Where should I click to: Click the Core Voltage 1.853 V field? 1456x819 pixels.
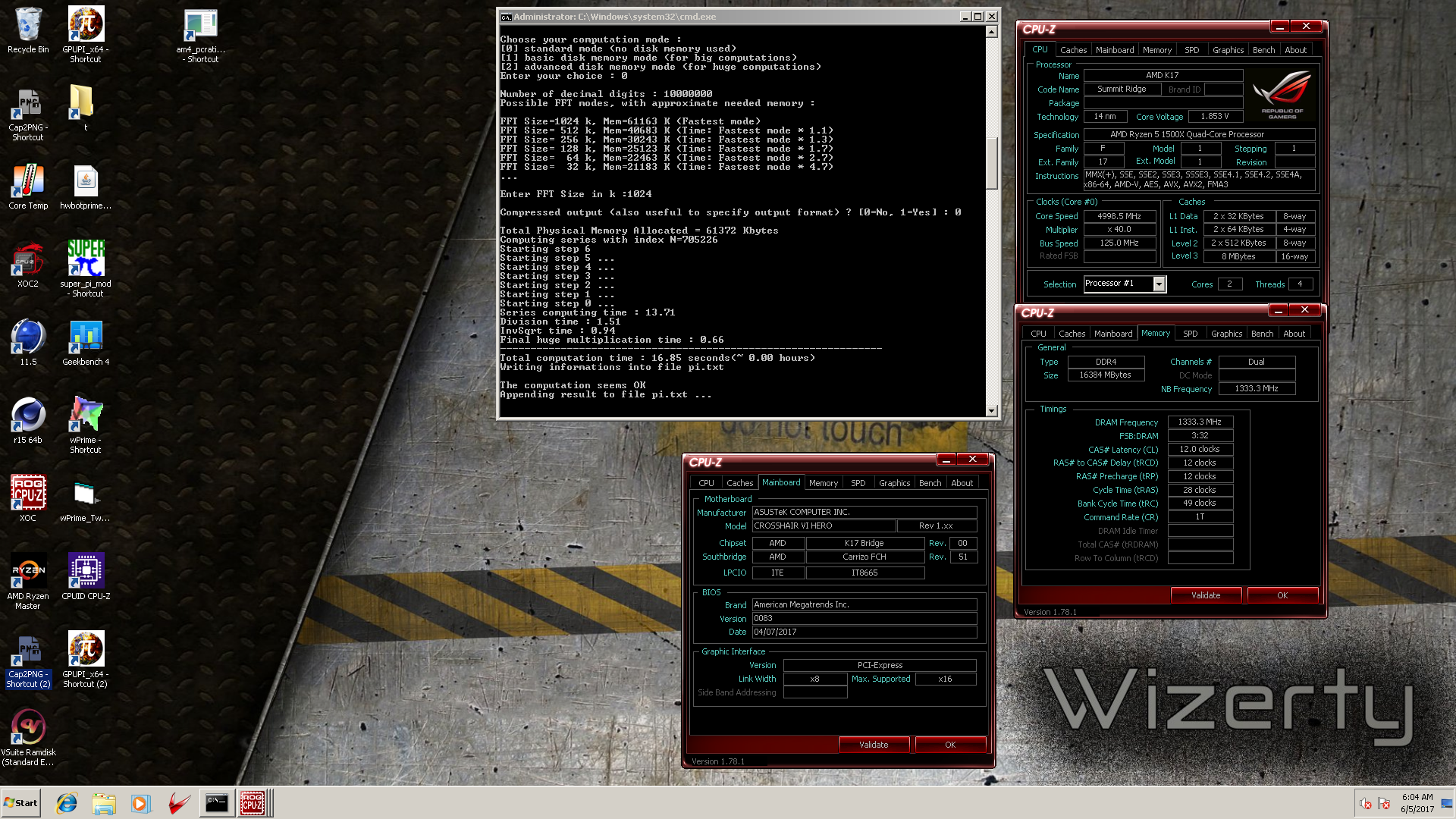[x=1214, y=117]
